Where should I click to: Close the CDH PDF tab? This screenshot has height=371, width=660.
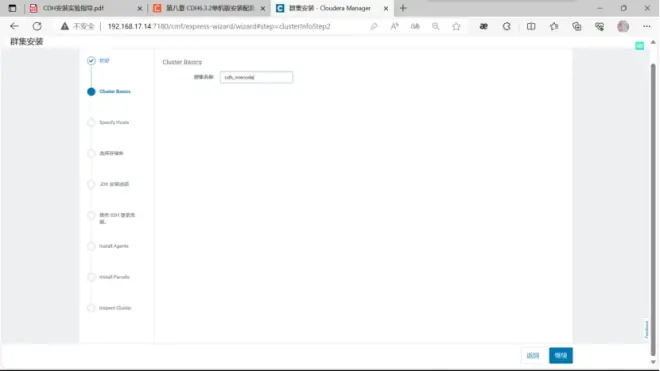[x=140, y=8]
